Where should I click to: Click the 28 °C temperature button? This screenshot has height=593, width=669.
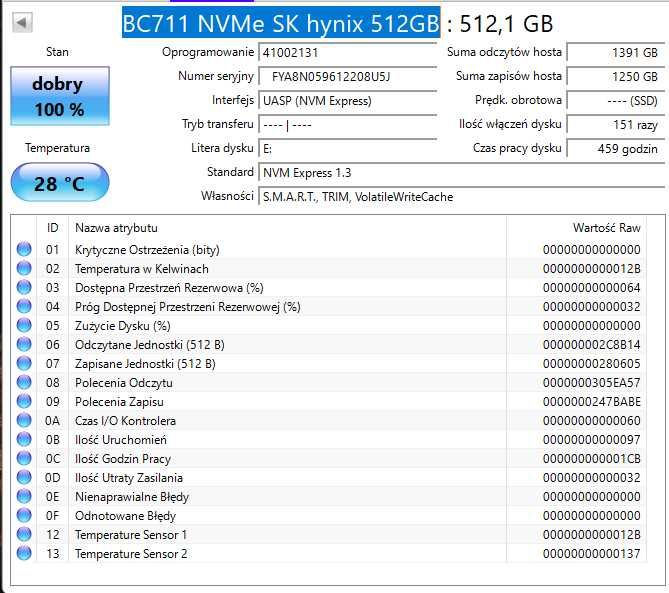pyautogui.click(x=60, y=183)
